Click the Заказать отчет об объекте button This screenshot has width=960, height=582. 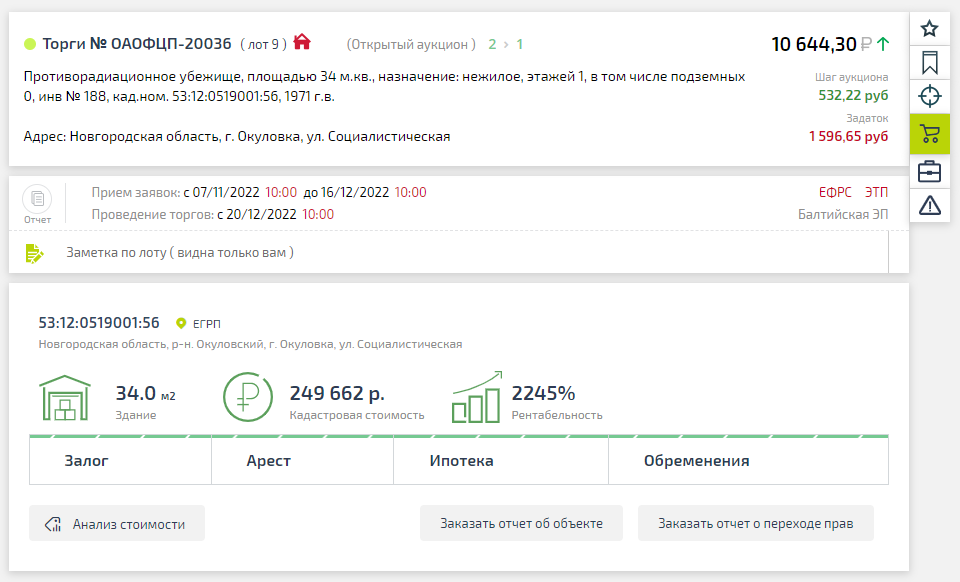click(x=521, y=522)
